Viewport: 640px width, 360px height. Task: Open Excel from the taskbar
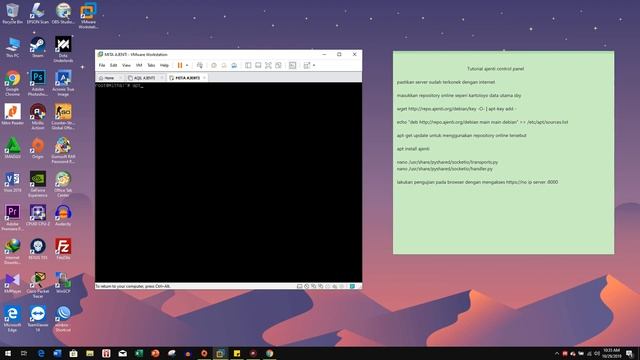point(139,353)
